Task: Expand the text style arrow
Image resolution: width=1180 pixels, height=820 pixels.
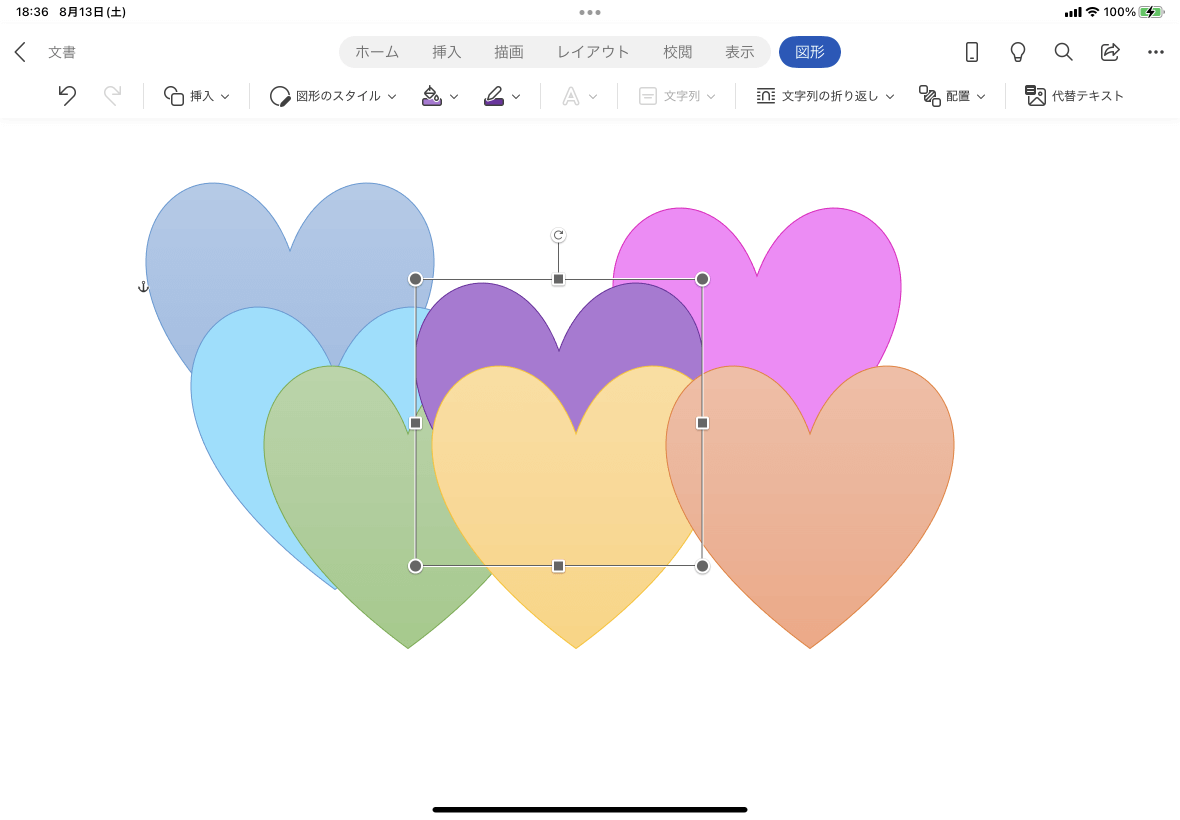Action: click(x=593, y=96)
